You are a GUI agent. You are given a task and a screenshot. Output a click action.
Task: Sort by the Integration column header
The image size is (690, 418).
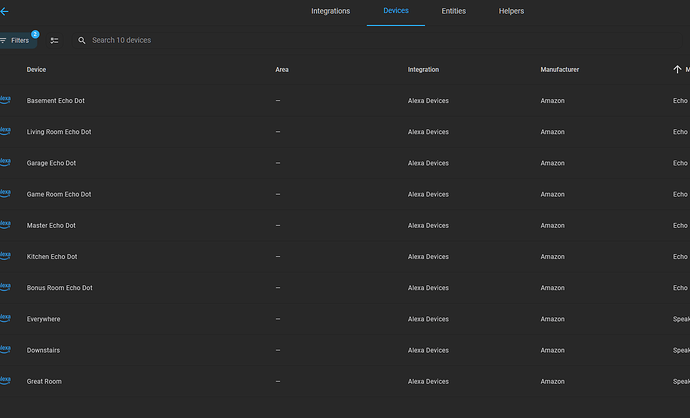[x=423, y=70]
